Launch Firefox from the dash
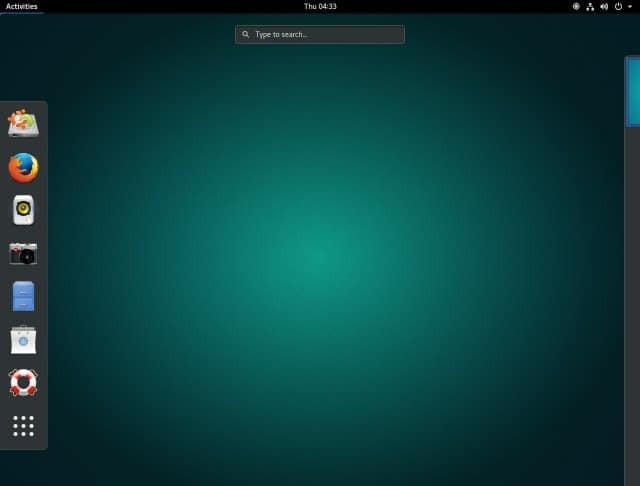This screenshot has width=640, height=486. coord(23,167)
